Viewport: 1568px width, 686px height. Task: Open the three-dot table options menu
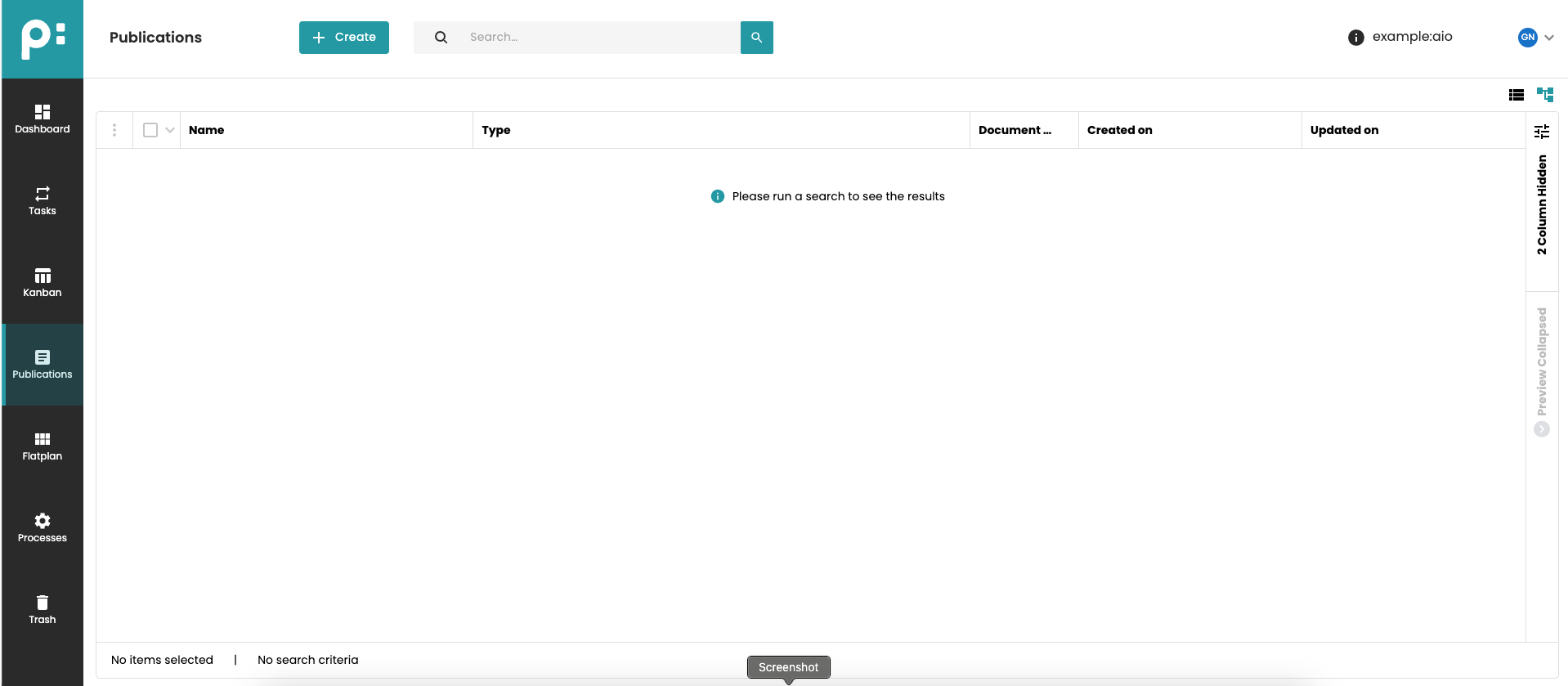[114, 130]
